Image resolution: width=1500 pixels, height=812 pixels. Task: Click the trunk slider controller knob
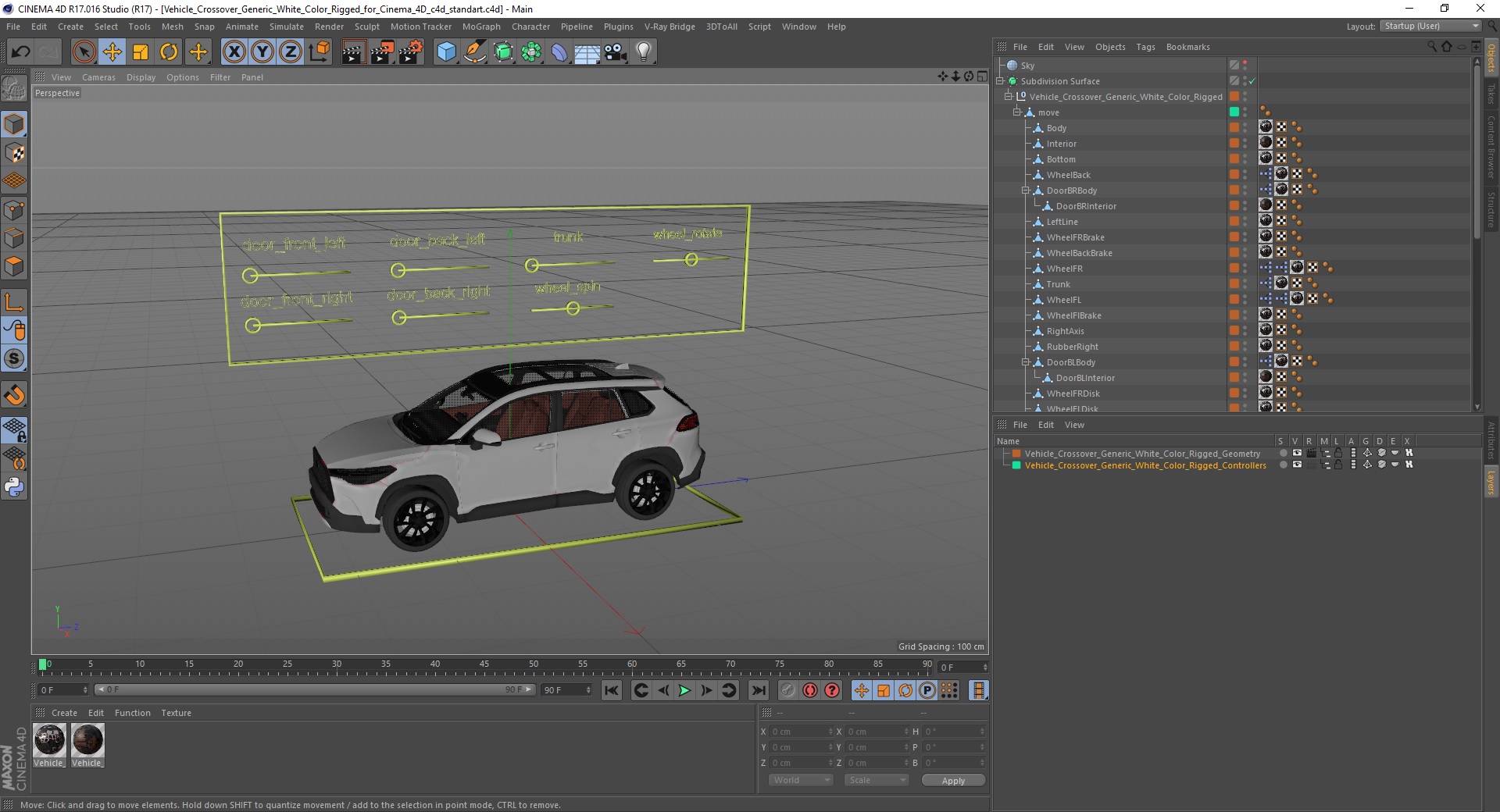click(x=532, y=265)
